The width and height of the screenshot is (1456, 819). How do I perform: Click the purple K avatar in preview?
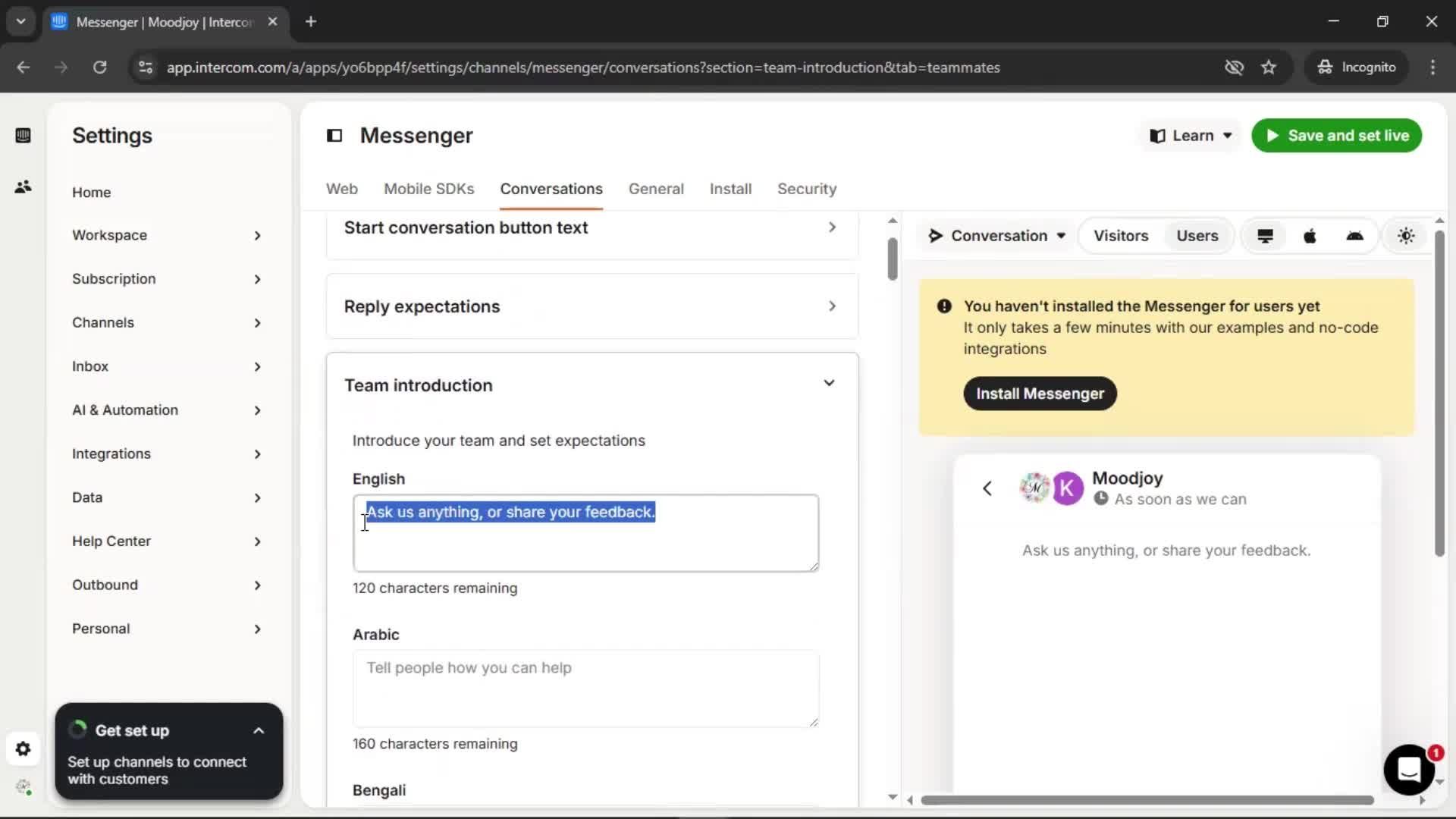[x=1068, y=488]
